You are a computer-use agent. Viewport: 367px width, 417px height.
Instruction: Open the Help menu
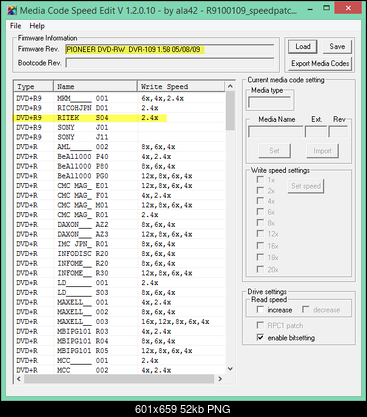coord(37,26)
